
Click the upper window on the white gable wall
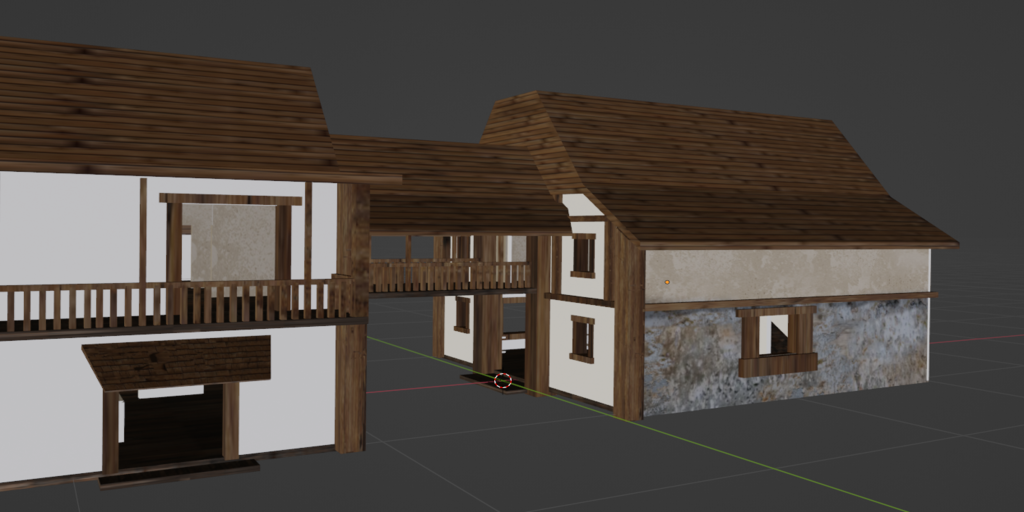click(x=583, y=255)
